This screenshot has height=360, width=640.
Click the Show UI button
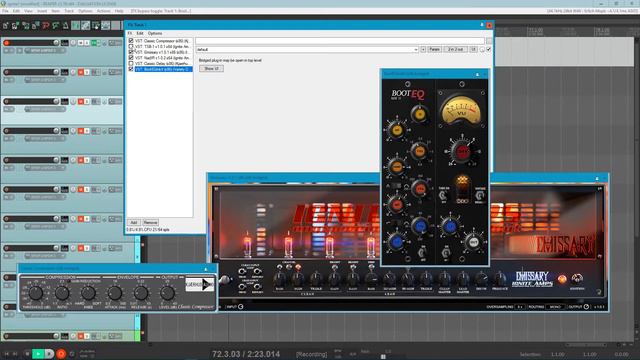point(211,69)
